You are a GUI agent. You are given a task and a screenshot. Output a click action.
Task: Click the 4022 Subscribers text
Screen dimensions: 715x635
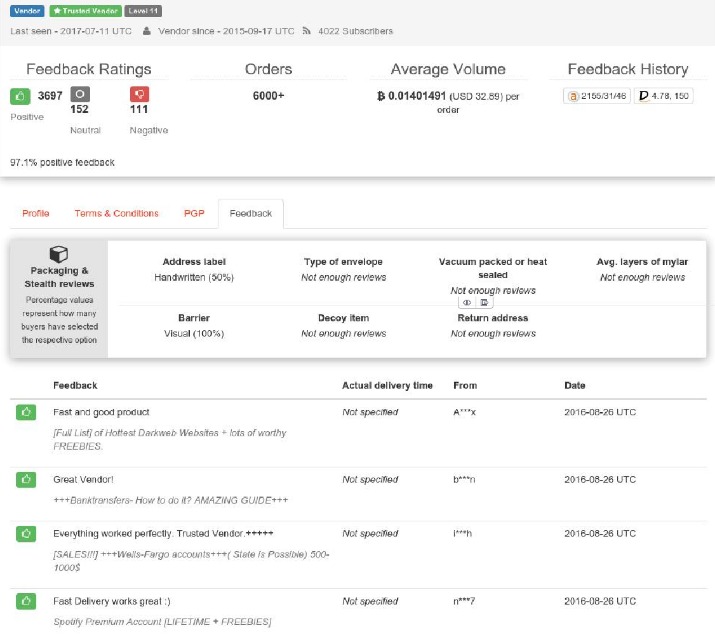pyautogui.click(x=355, y=31)
